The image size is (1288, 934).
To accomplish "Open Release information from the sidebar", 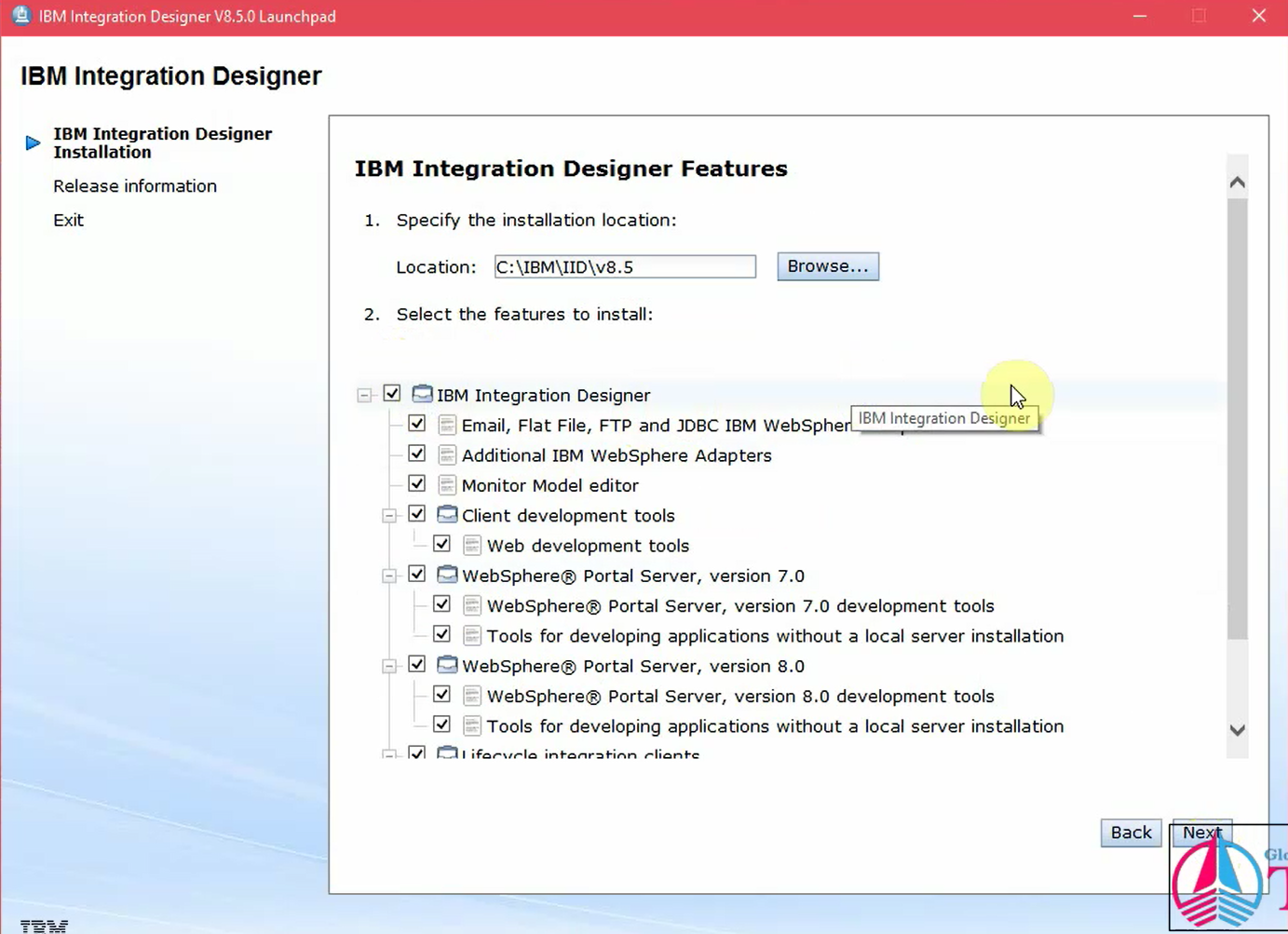I will 134,185.
